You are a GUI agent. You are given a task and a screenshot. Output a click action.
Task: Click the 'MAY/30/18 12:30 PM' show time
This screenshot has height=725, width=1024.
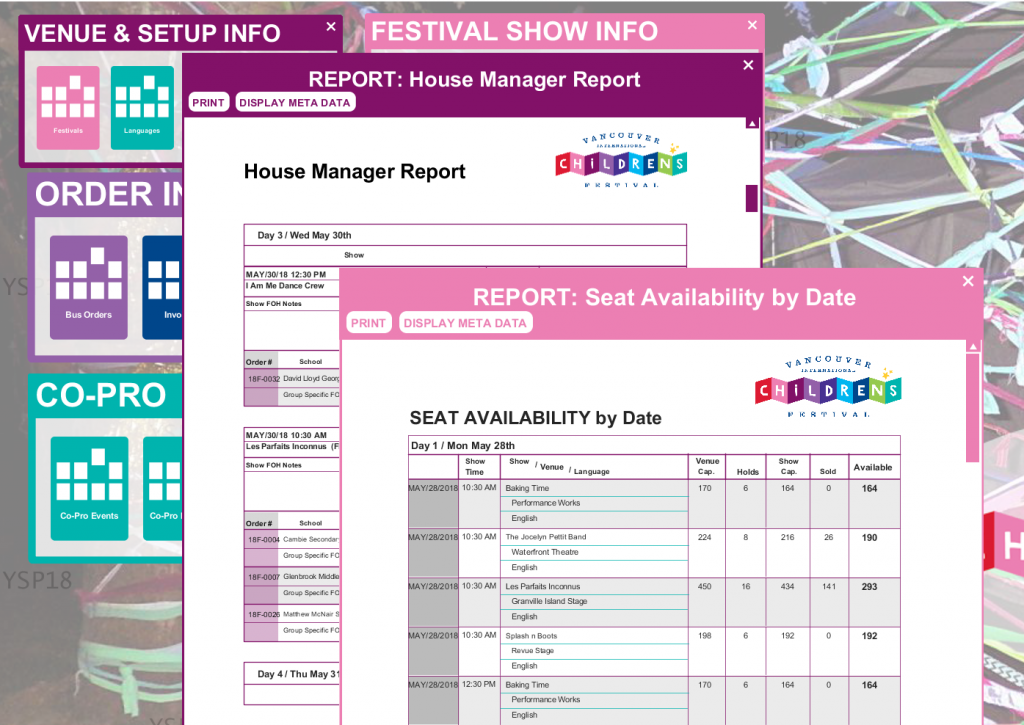pyautogui.click(x=285, y=274)
